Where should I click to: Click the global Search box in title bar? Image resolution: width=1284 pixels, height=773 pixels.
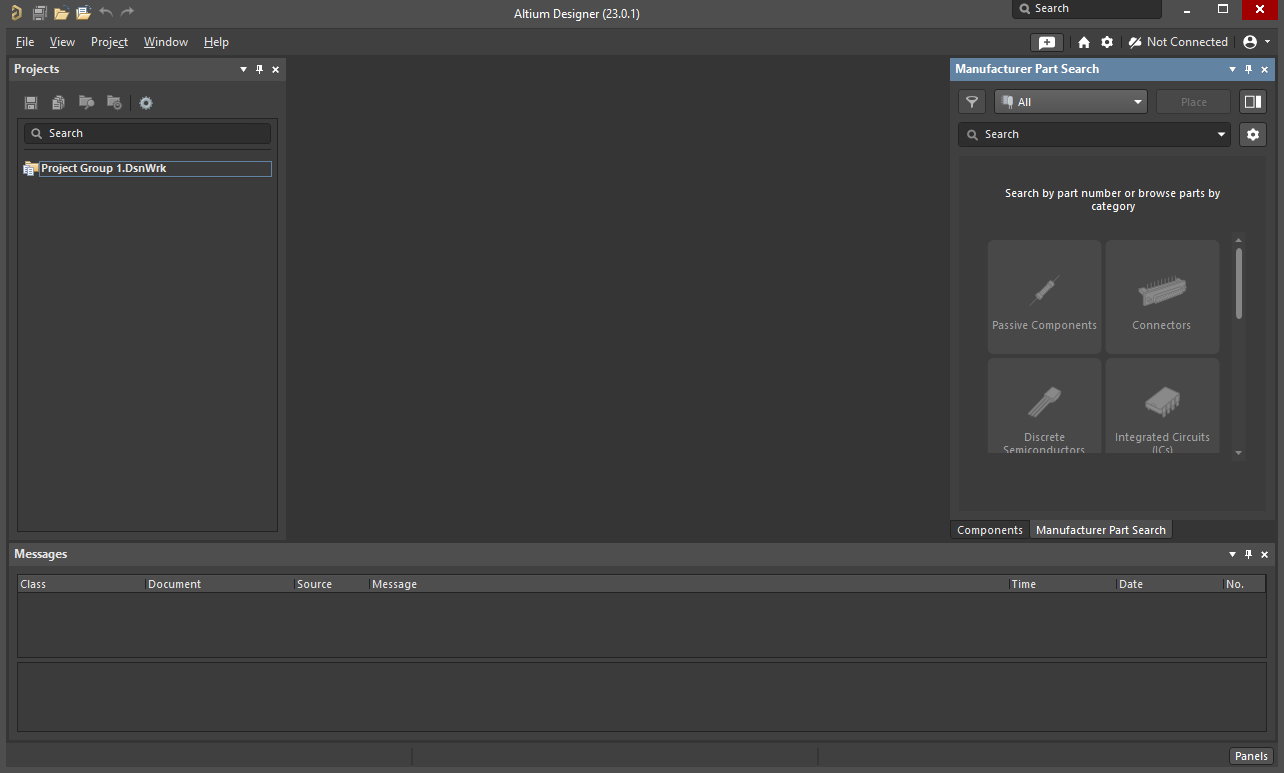1087,9
